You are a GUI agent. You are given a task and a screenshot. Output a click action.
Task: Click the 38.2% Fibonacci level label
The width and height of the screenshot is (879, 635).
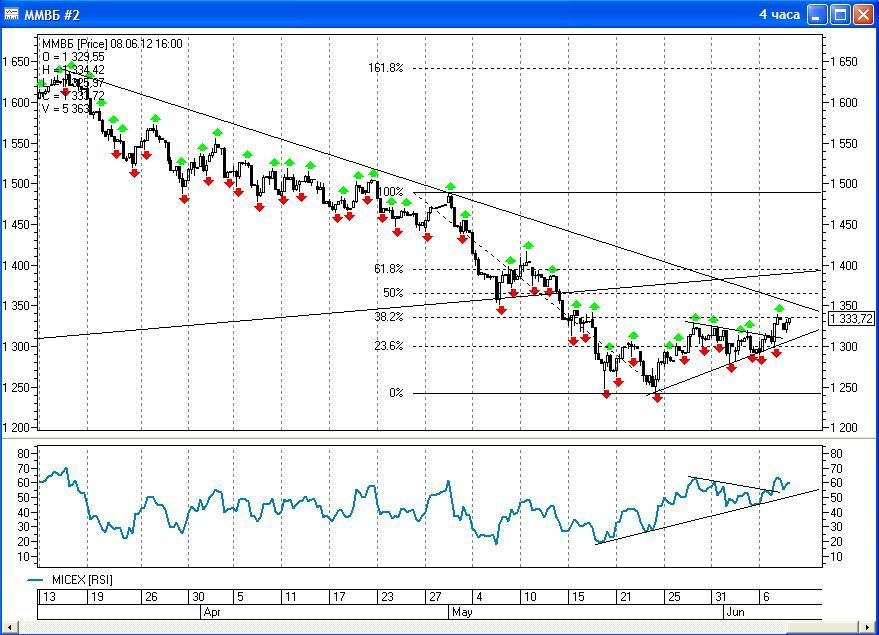pyautogui.click(x=388, y=317)
